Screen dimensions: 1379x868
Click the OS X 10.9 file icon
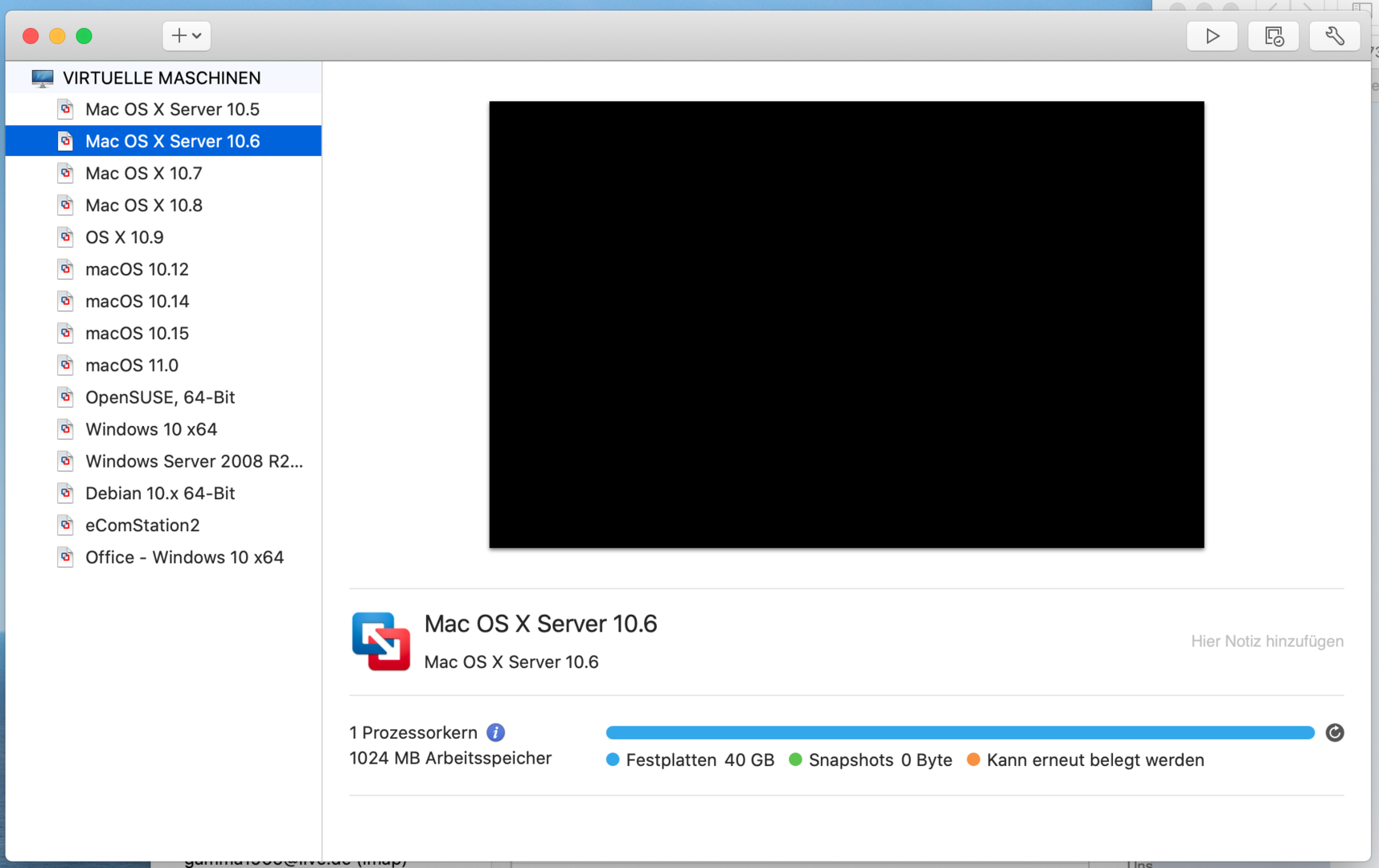click(66, 237)
